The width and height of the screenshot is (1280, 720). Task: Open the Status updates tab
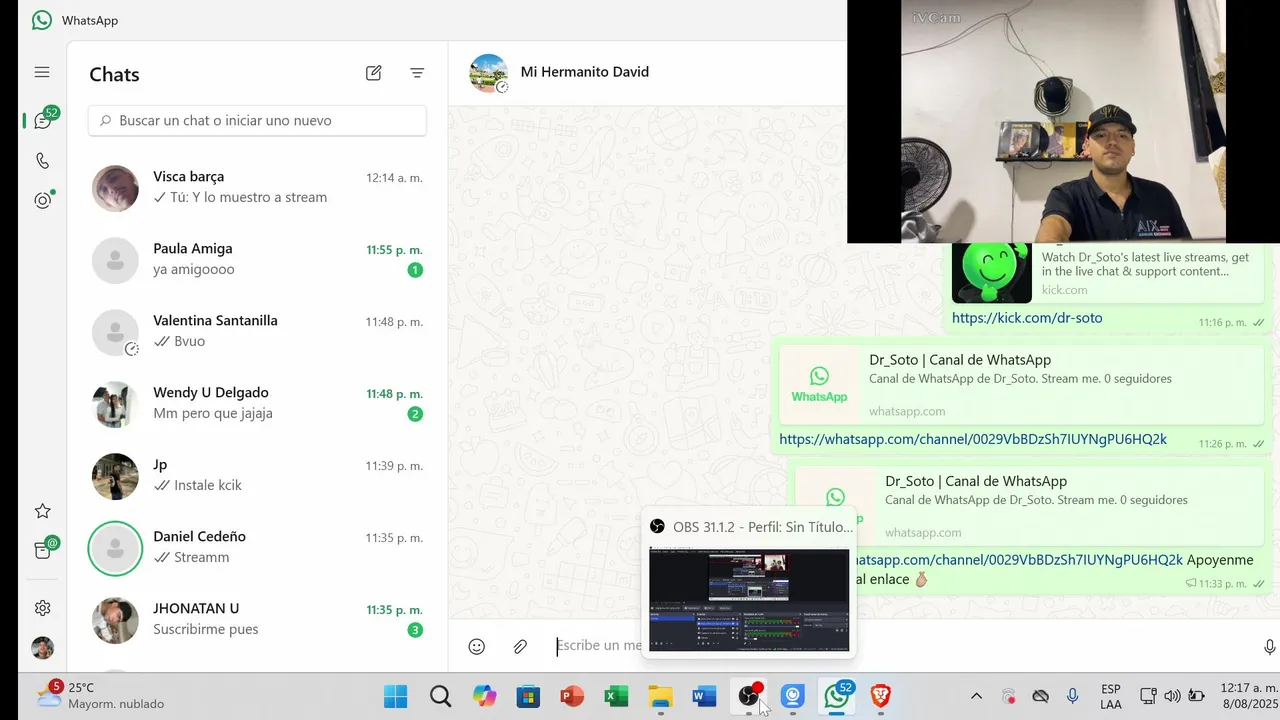point(42,200)
